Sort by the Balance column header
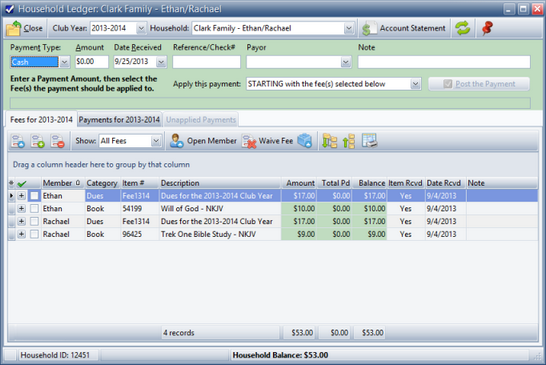Screen dimensions: 546x365 tap(370, 183)
